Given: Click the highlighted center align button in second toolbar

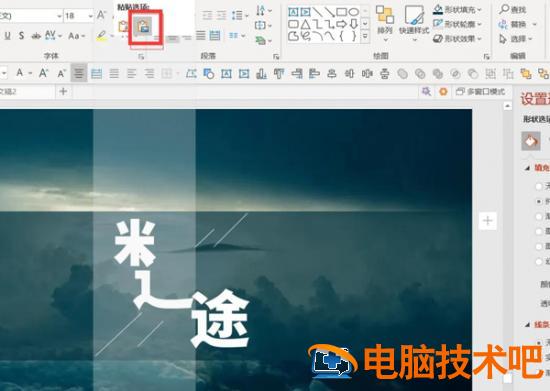Looking at the screenshot, I should click(79, 73).
